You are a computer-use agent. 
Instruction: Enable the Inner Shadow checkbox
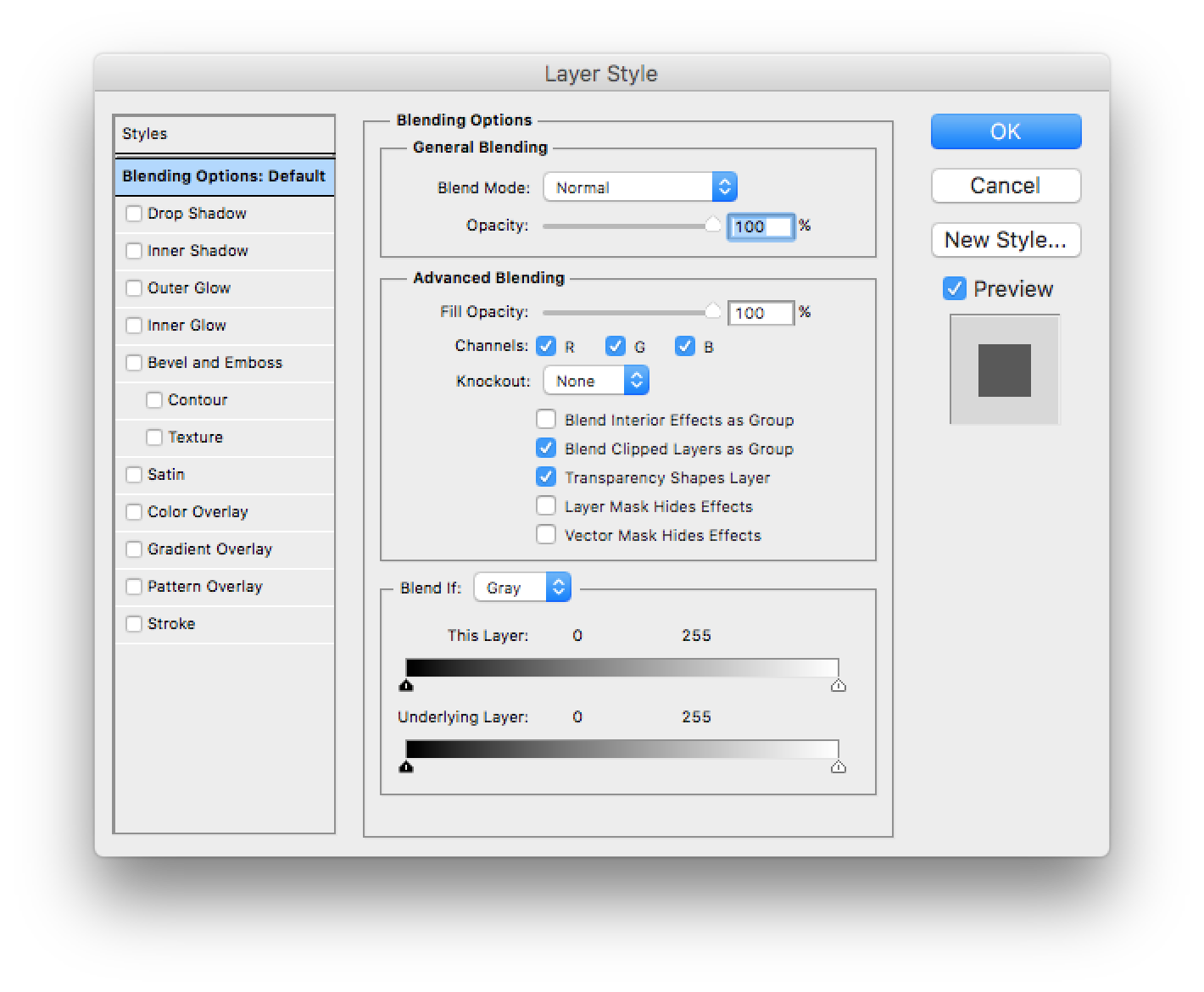click(x=134, y=251)
